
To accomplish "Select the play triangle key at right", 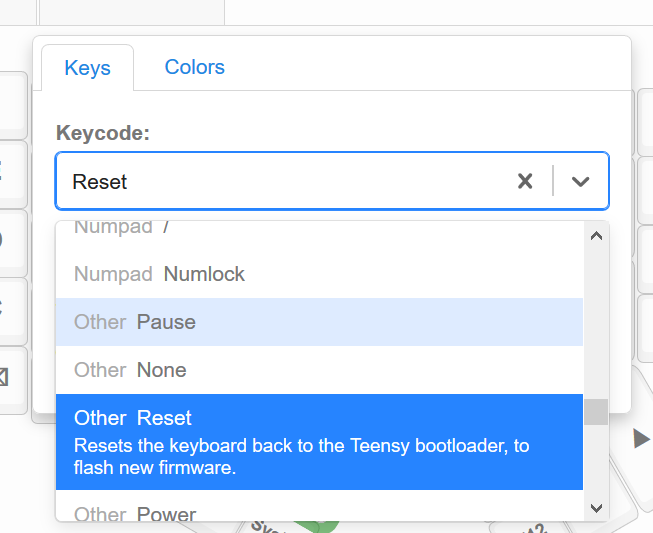I will (x=641, y=438).
